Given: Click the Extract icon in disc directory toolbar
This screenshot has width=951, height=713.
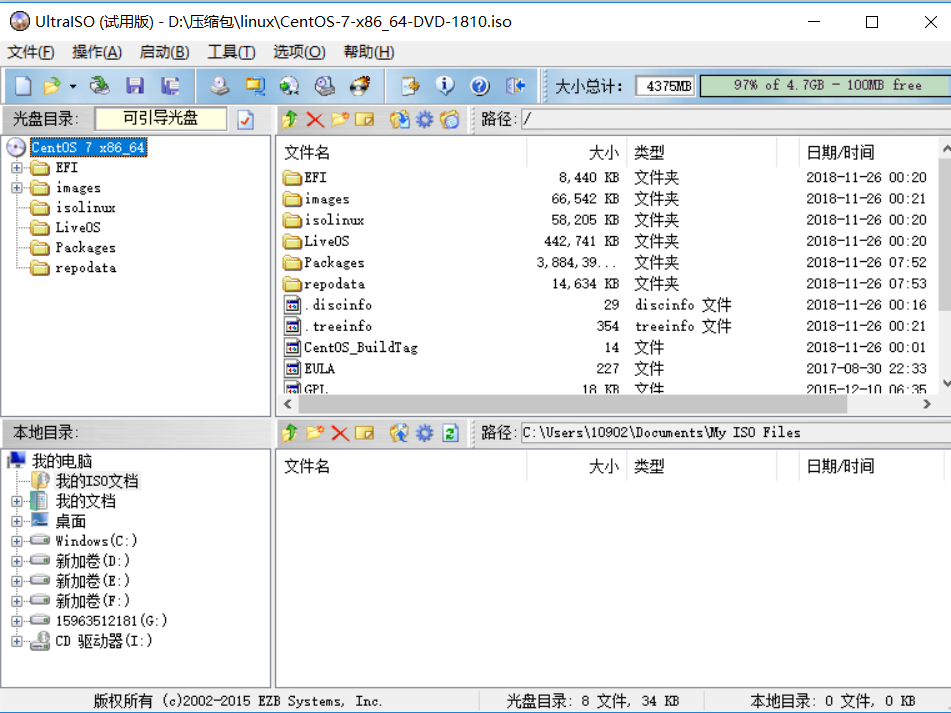Looking at the screenshot, I should tap(399, 119).
